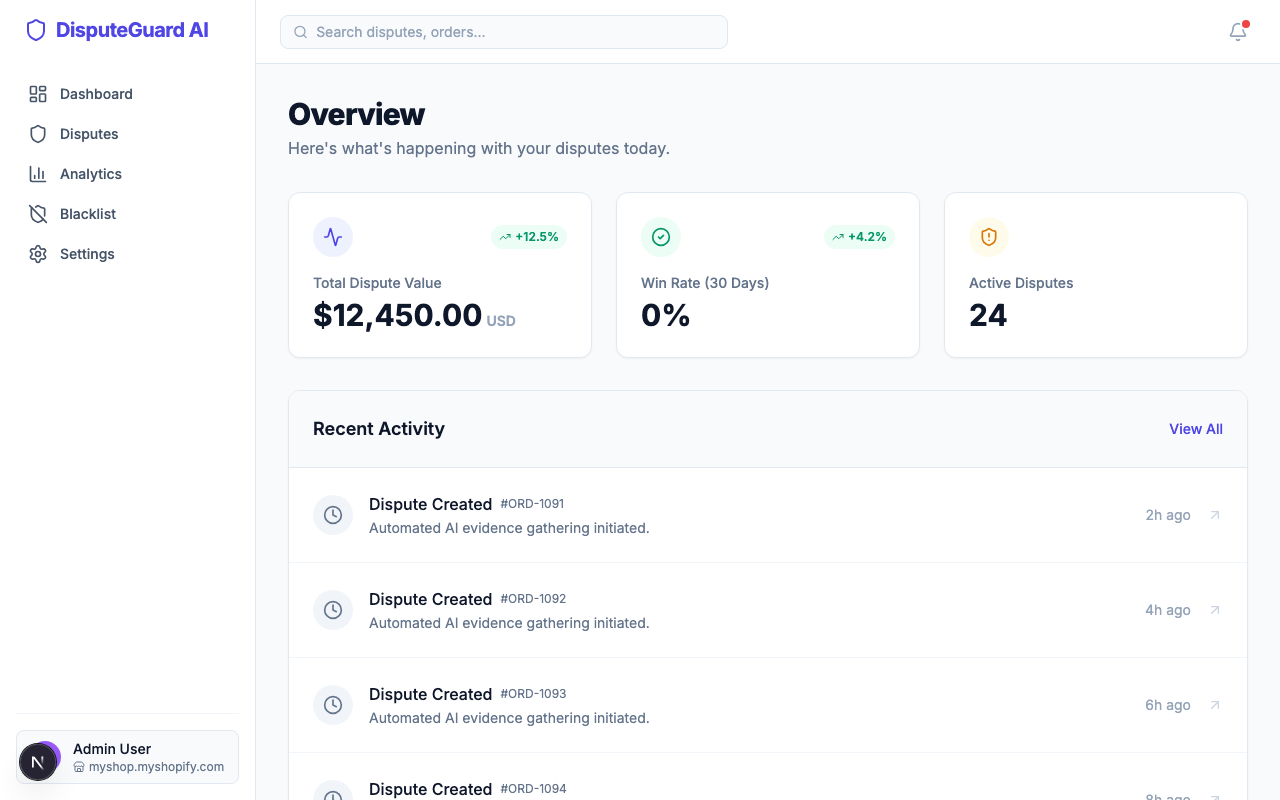Select the Blacklist icon in the sidebar
This screenshot has width=1280, height=800.
click(38, 214)
